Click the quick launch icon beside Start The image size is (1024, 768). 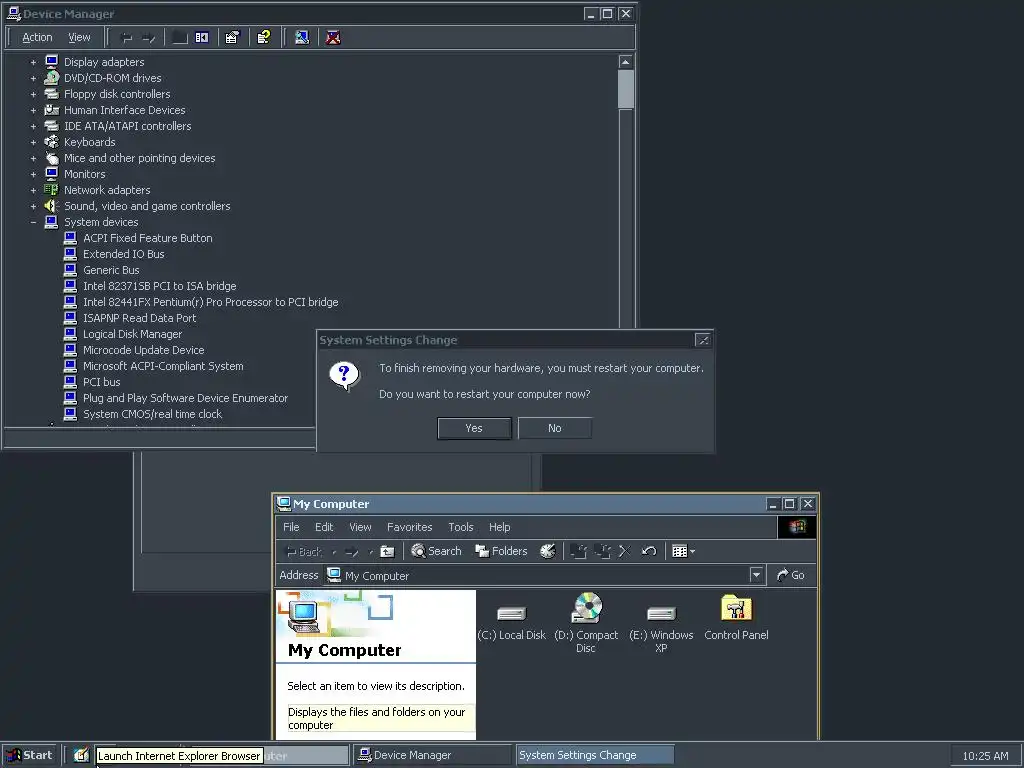pyautogui.click(x=81, y=755)
